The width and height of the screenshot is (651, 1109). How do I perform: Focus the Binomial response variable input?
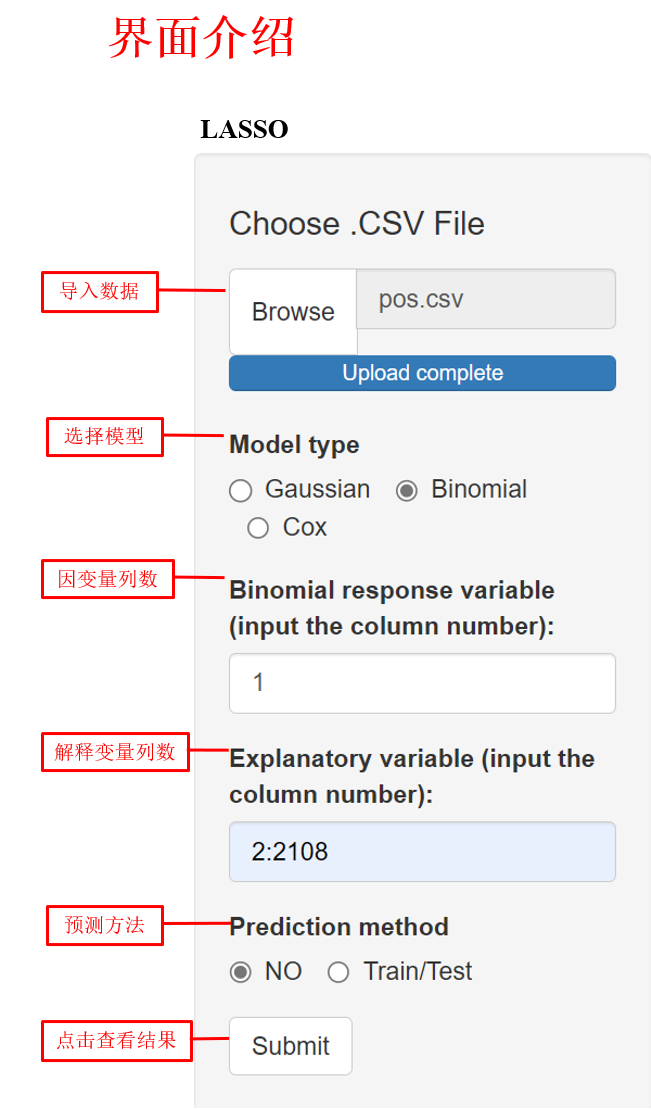click(422, 683)
